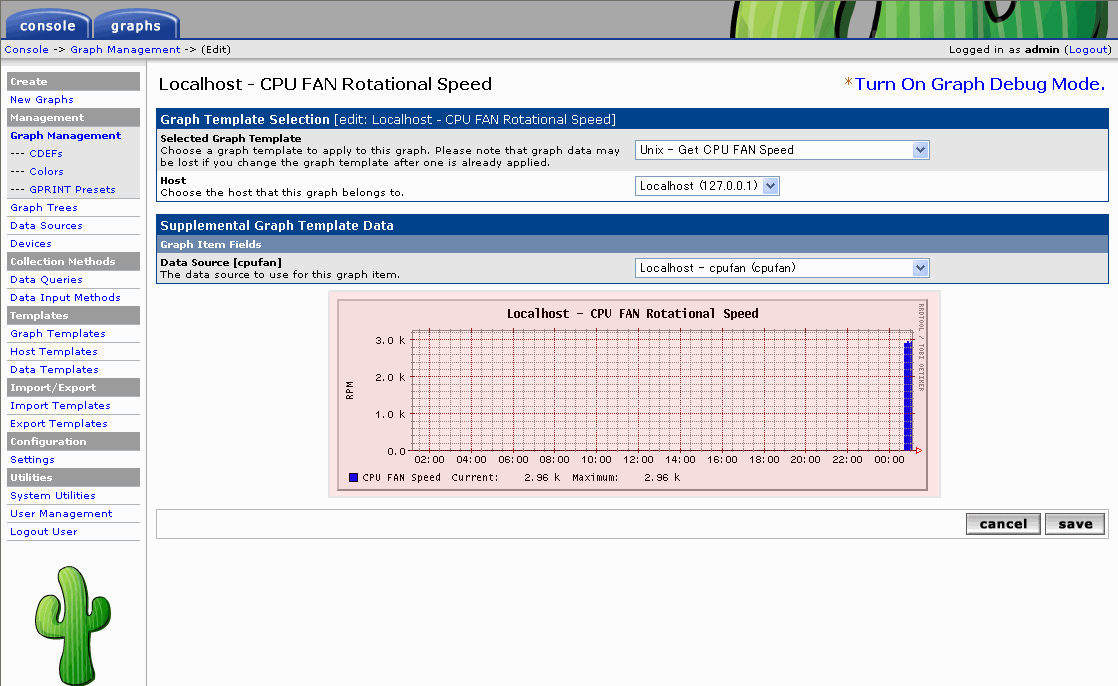Go to the CDEFs submenu item

(x=46, y=154)
